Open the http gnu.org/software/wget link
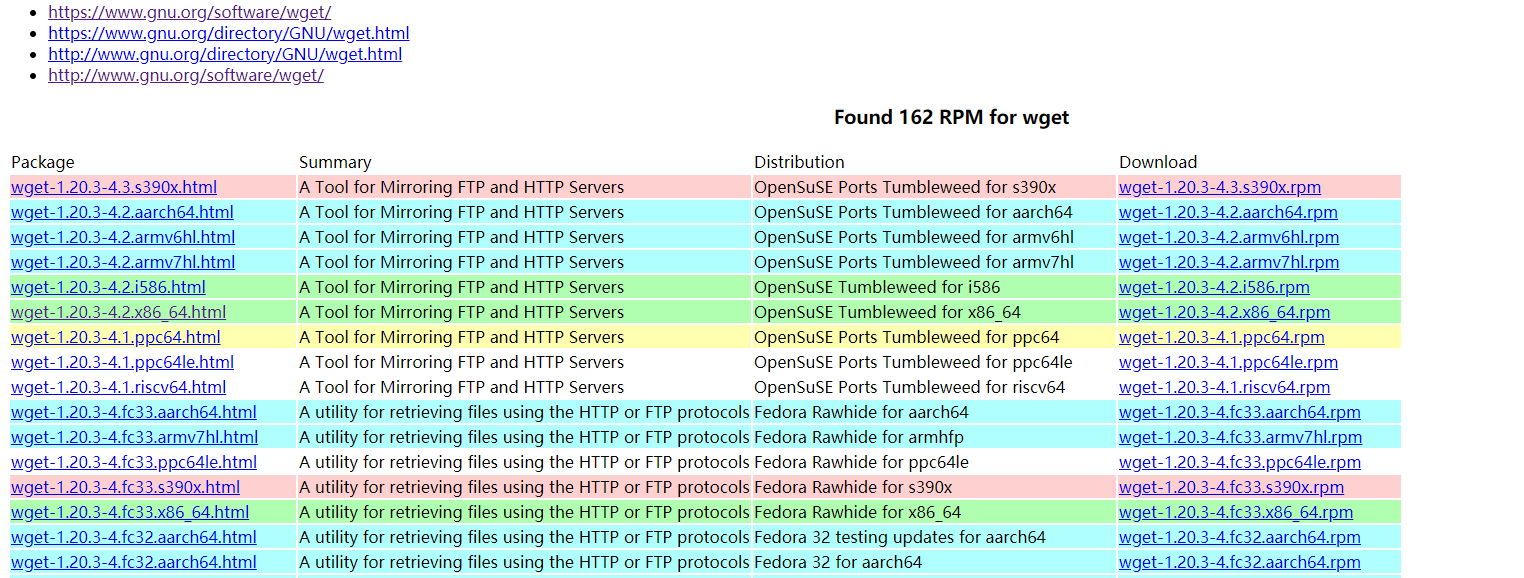Screen dimensions: 1524x578 click(x=185, y=75)
